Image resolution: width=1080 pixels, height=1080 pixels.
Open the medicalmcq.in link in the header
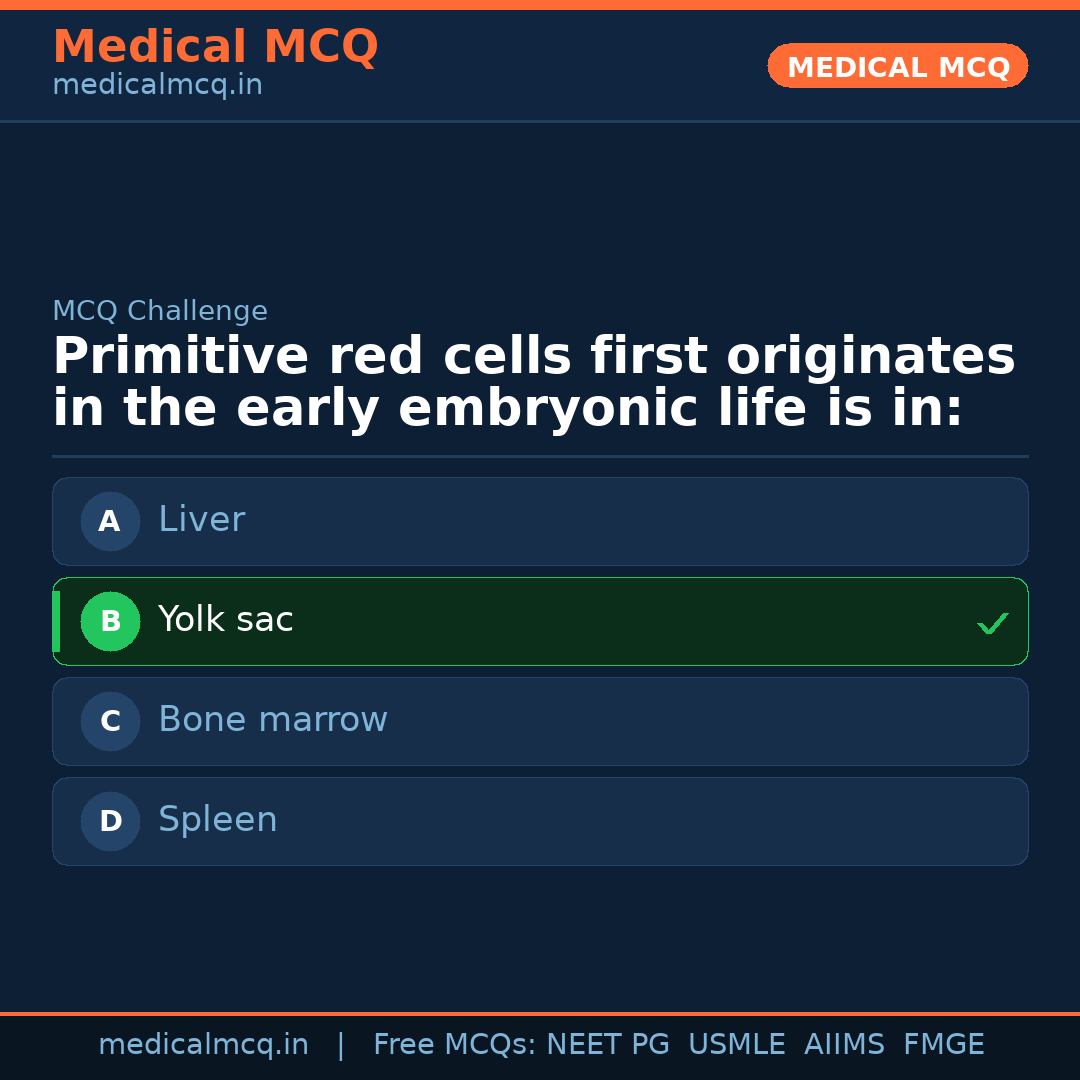pos(157,86)
